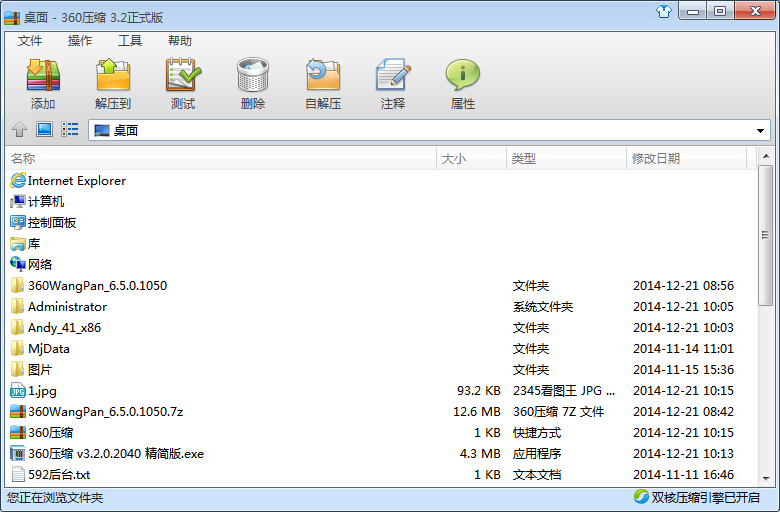Click the 1.jpg file icon
Screen dimensions: 780x512
(18, 391)
